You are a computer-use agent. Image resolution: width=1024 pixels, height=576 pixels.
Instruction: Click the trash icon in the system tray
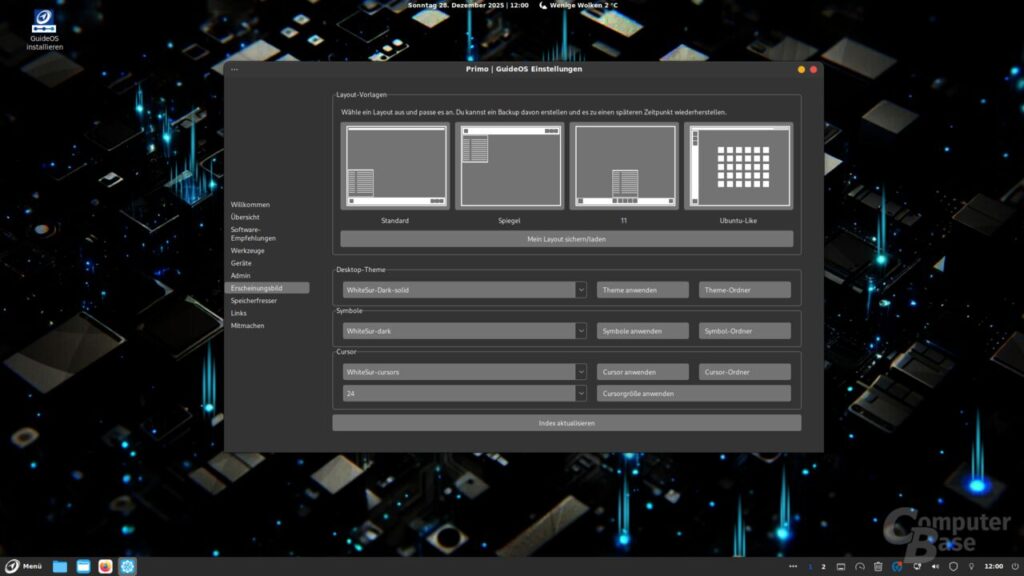878,566
